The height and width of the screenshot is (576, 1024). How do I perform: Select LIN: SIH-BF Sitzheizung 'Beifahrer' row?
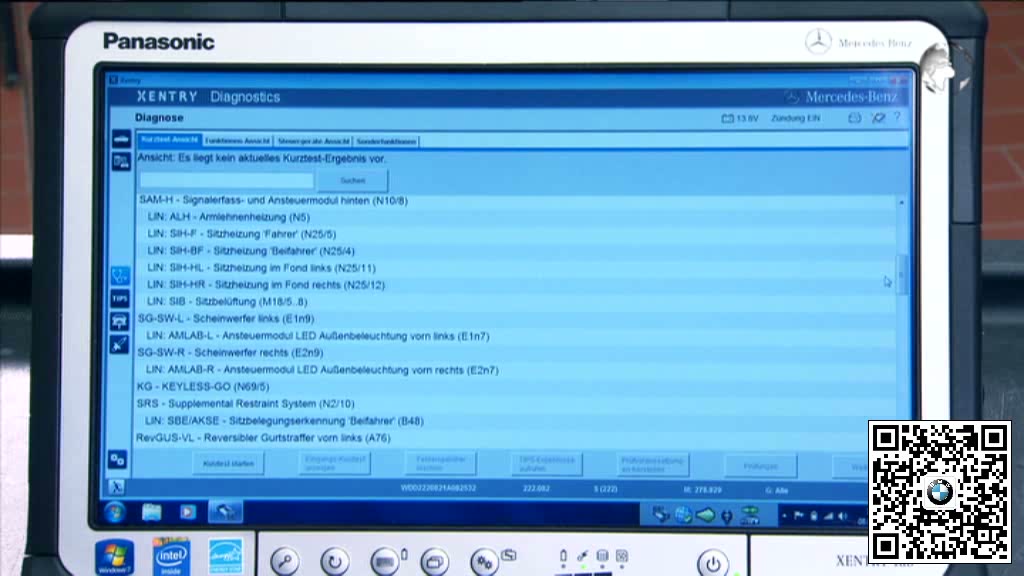[516, 251]
